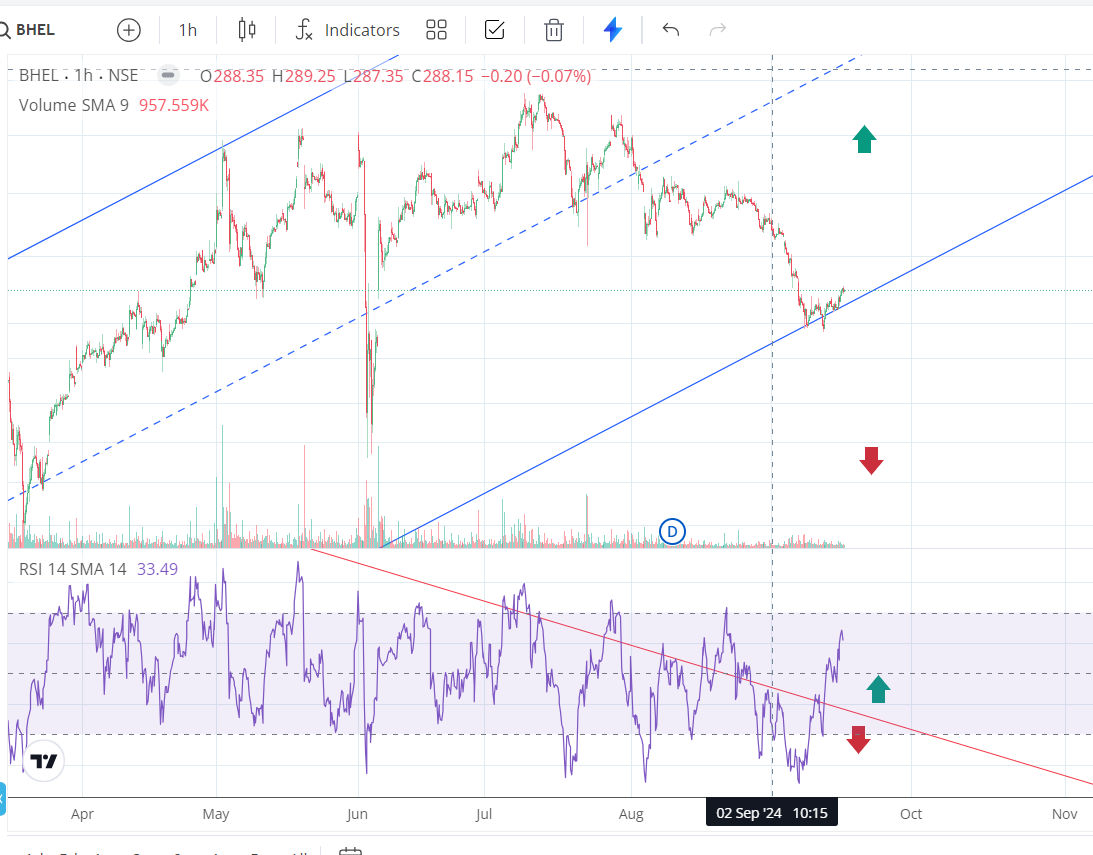Click the Nov label on time axis
1093x855 pixels.
[1064, 814]
